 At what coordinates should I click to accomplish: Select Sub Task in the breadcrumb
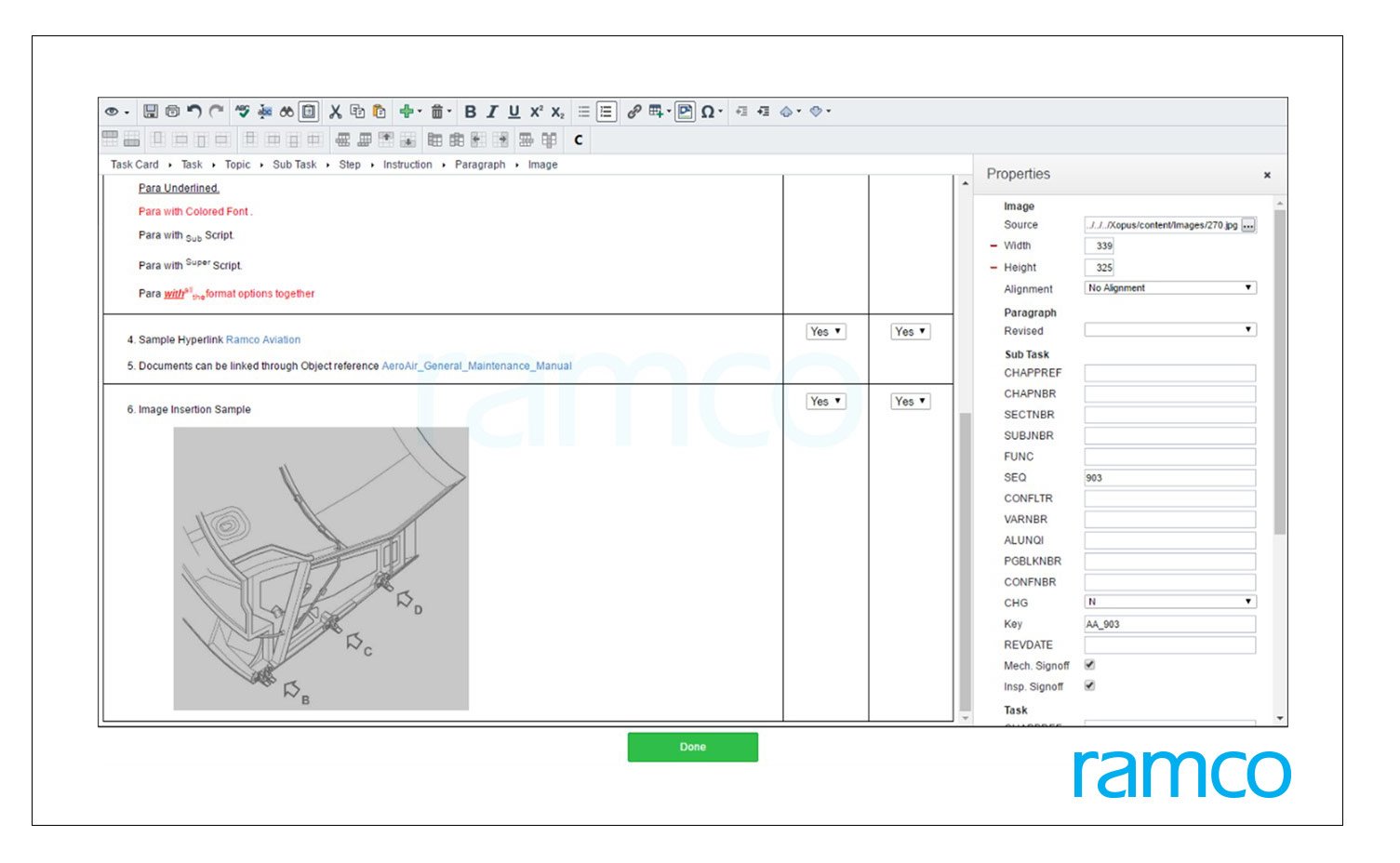[x=294, y=165]
